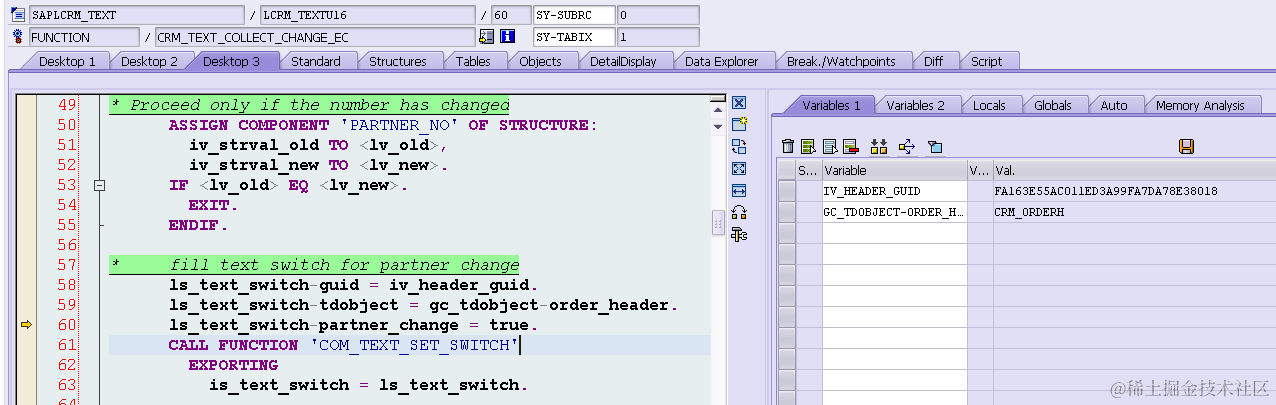Open the Tables tab
The height and width of the screenshot is (405, 1276).
click(473, 61)
